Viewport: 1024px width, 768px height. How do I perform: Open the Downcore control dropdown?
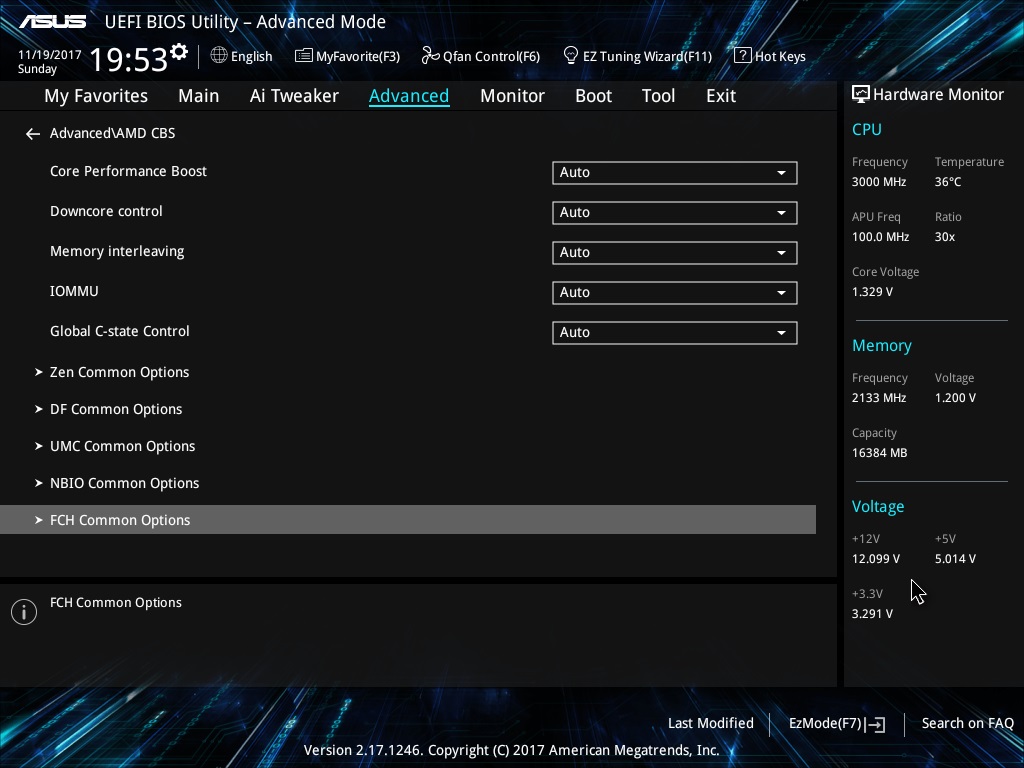675,212
